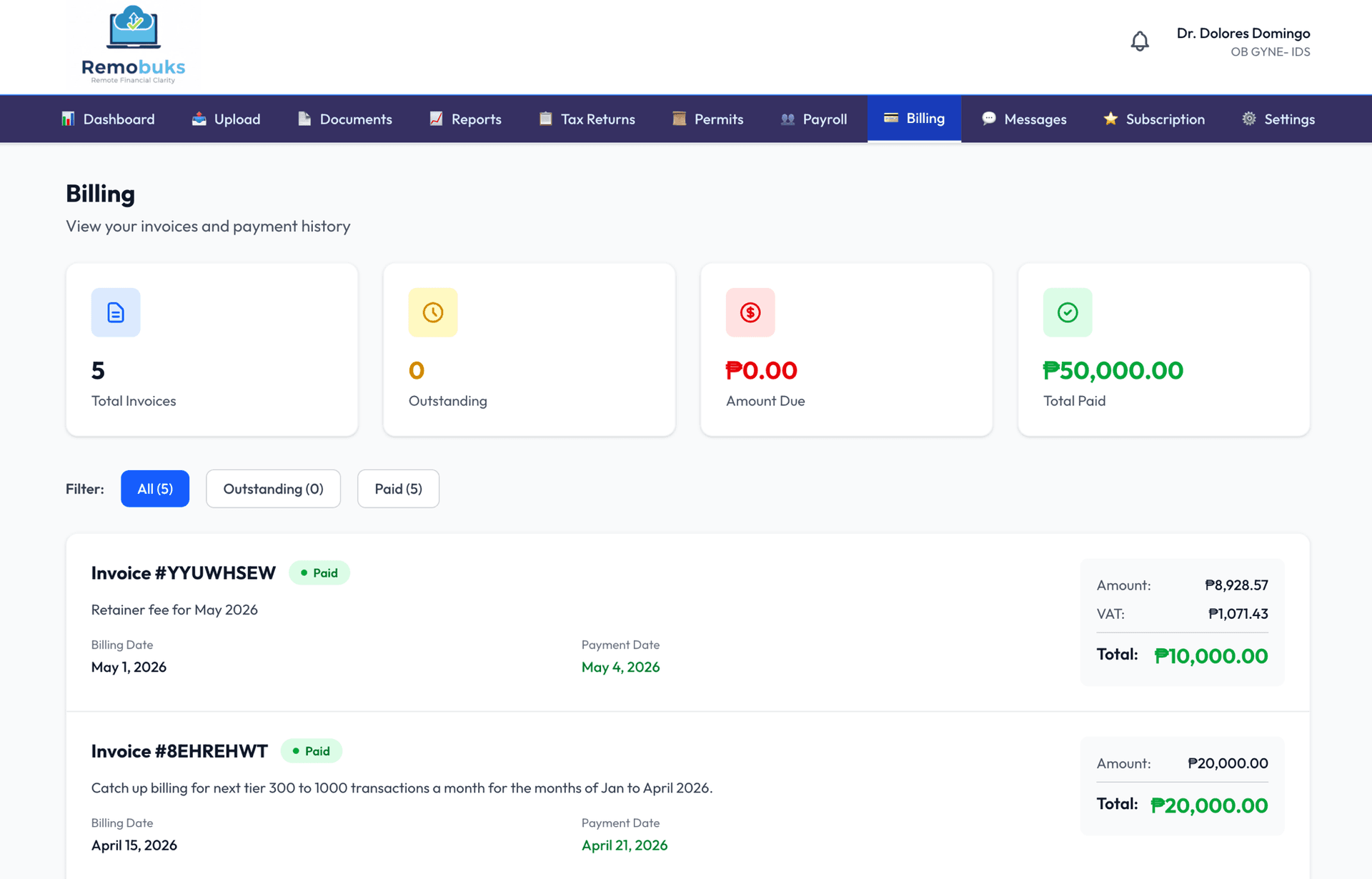Click Invoice #8EHREHWT title
The height and width of the screenshot is (879, 1372).
(179, 751)
